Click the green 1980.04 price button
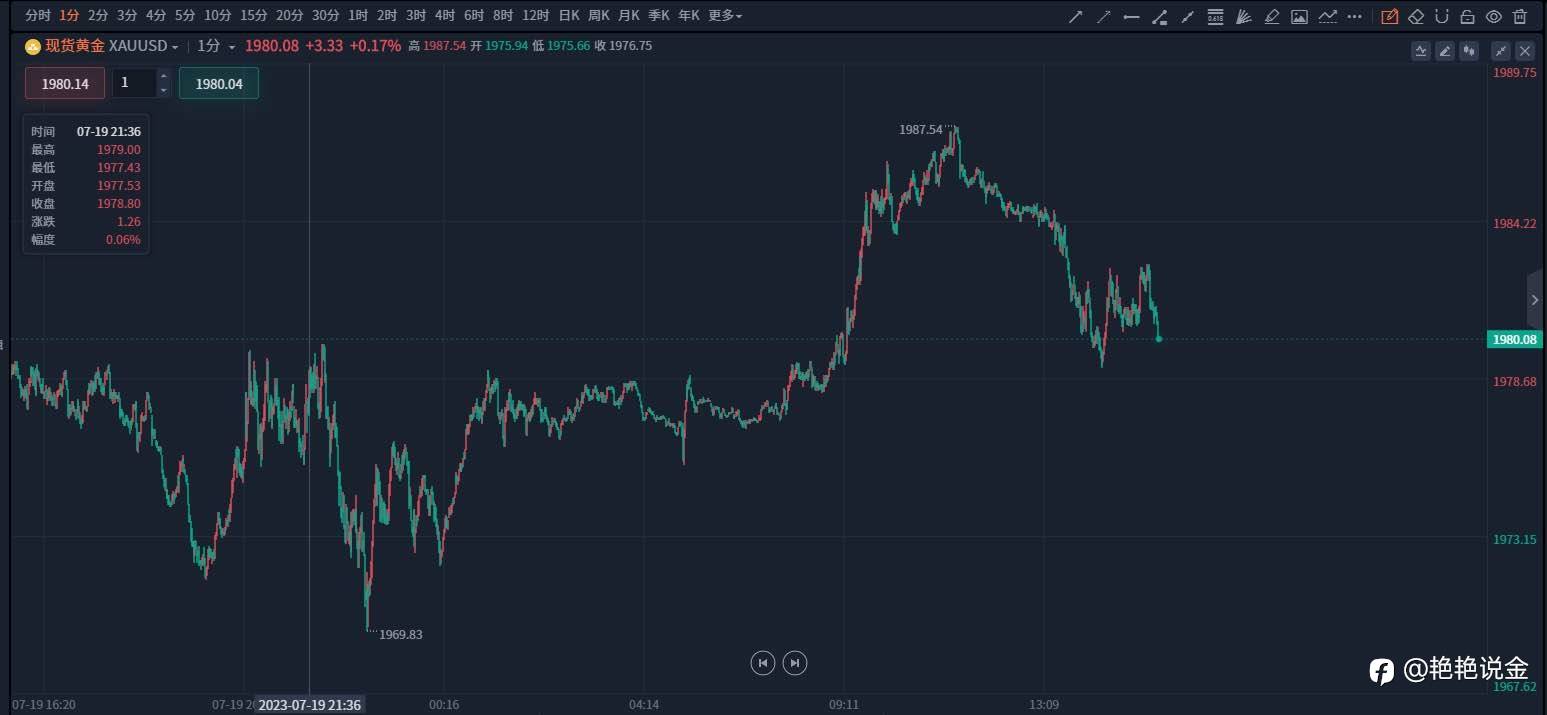 click(x=219, y=84)
